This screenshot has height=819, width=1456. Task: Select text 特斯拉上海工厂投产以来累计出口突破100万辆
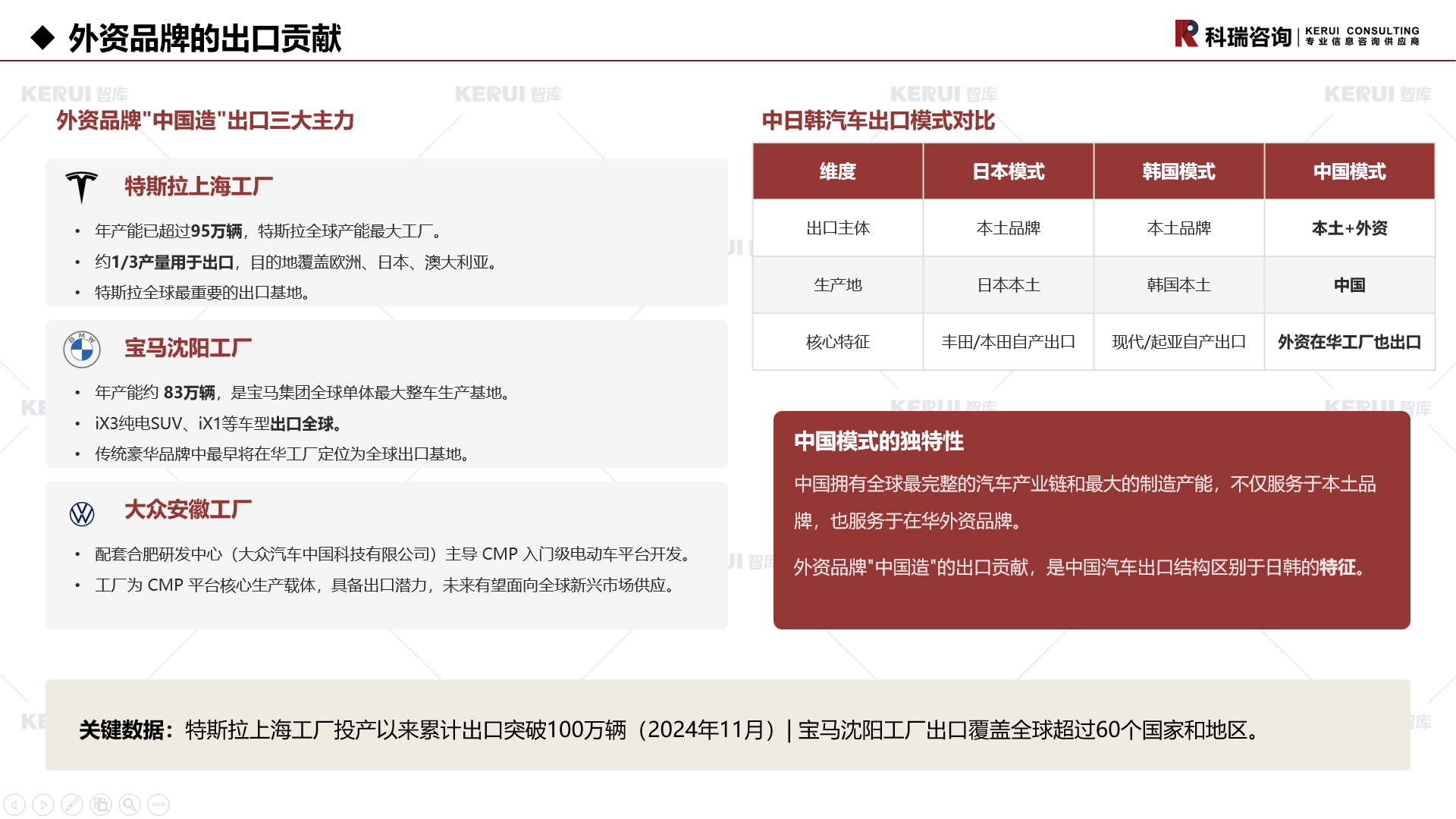pyautogui.click(x=406, y=730)
